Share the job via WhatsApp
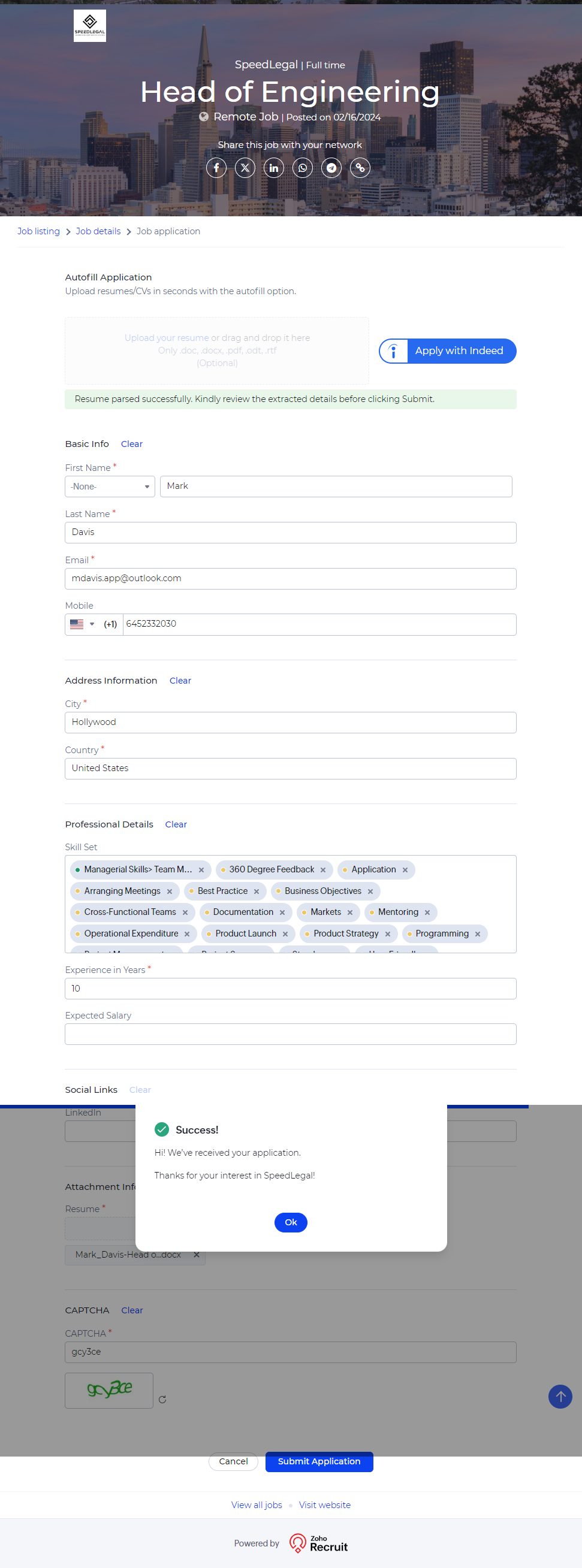 (x=303, y=167)
